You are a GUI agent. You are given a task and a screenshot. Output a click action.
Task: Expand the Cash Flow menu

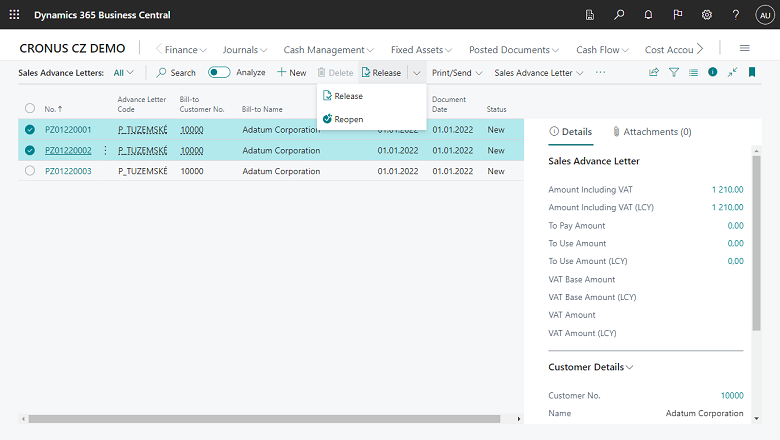[602, 50]
